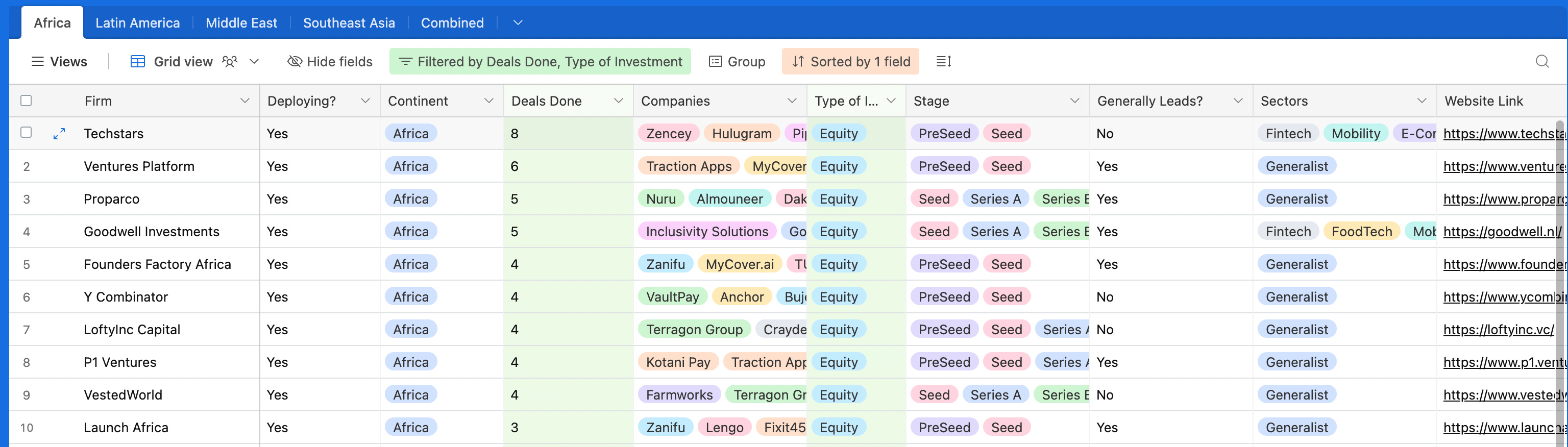Viewport: 1568px width, 447px height.
Task: Click the Anchor company tag
Action: pos(742,297)
